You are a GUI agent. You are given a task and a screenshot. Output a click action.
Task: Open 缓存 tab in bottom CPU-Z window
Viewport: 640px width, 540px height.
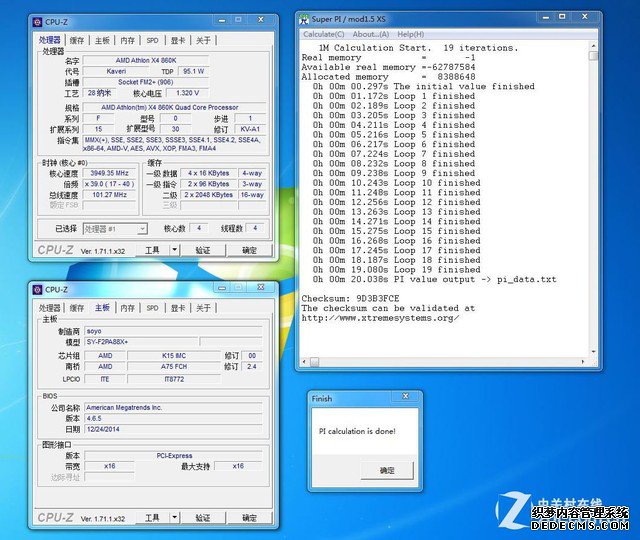click(77, 308)
